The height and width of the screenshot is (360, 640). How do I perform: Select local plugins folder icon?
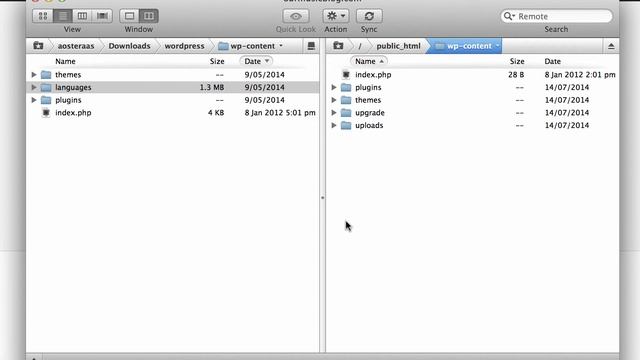46,100
